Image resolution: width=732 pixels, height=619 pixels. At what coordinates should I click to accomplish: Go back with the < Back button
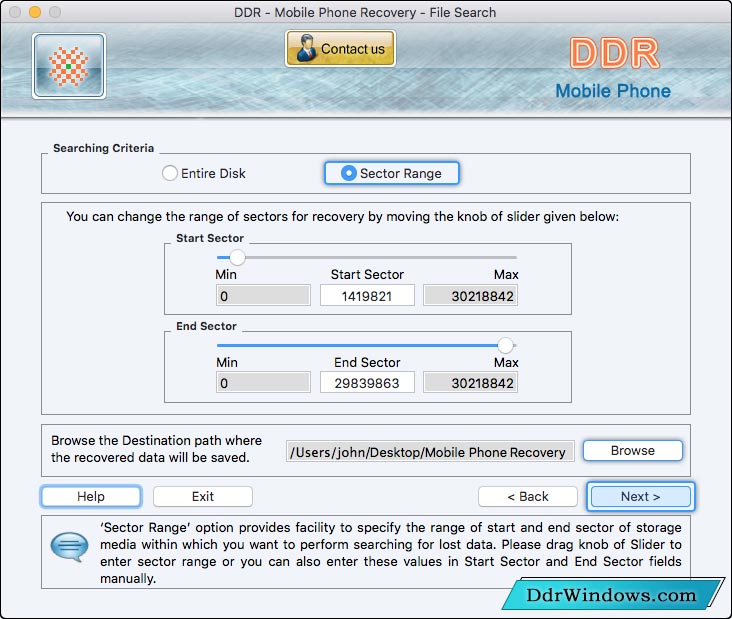click(528, 496)
